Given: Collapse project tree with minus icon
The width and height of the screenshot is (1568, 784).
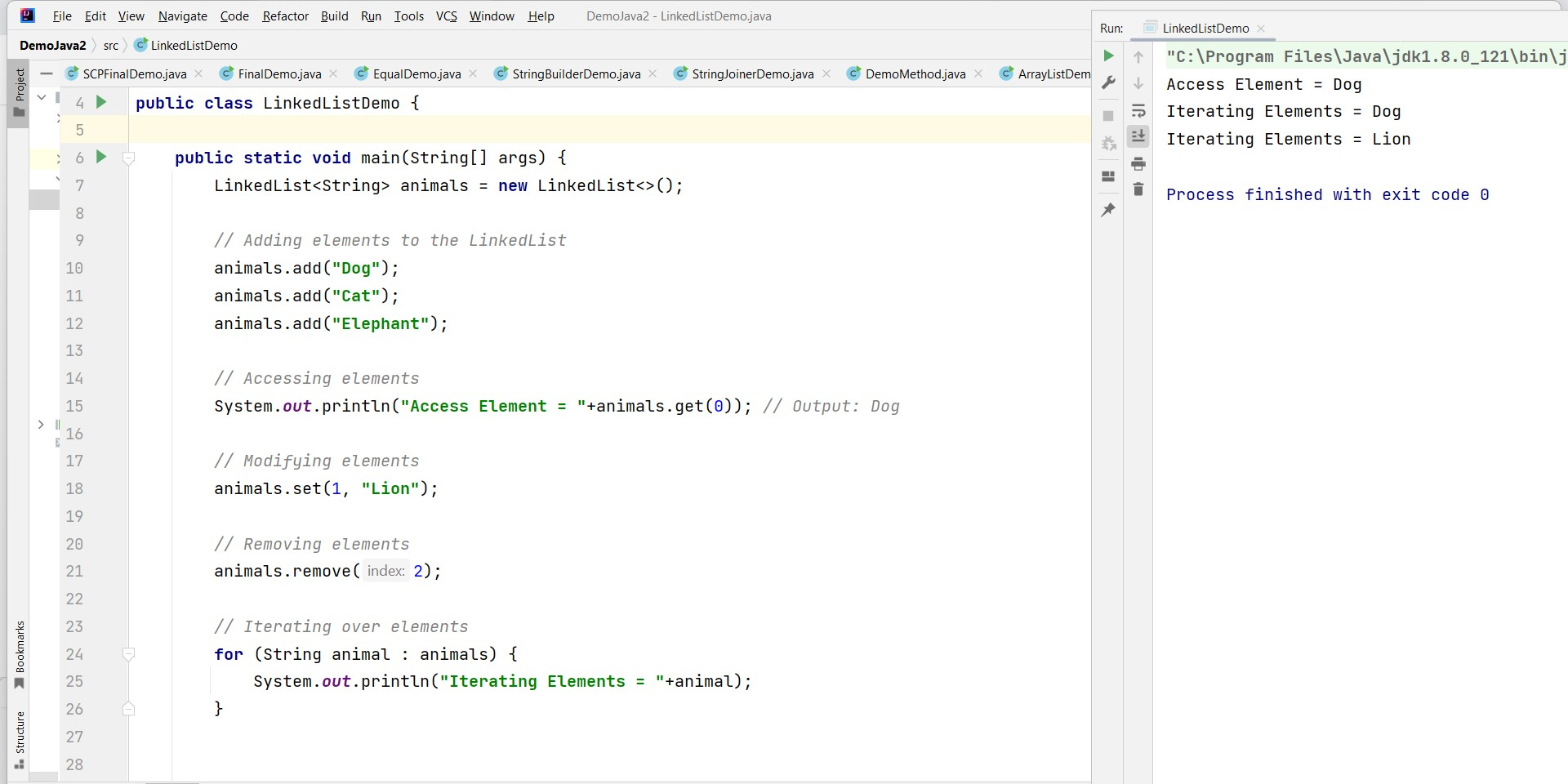Looking at the screenshot, I should point(47,73).
